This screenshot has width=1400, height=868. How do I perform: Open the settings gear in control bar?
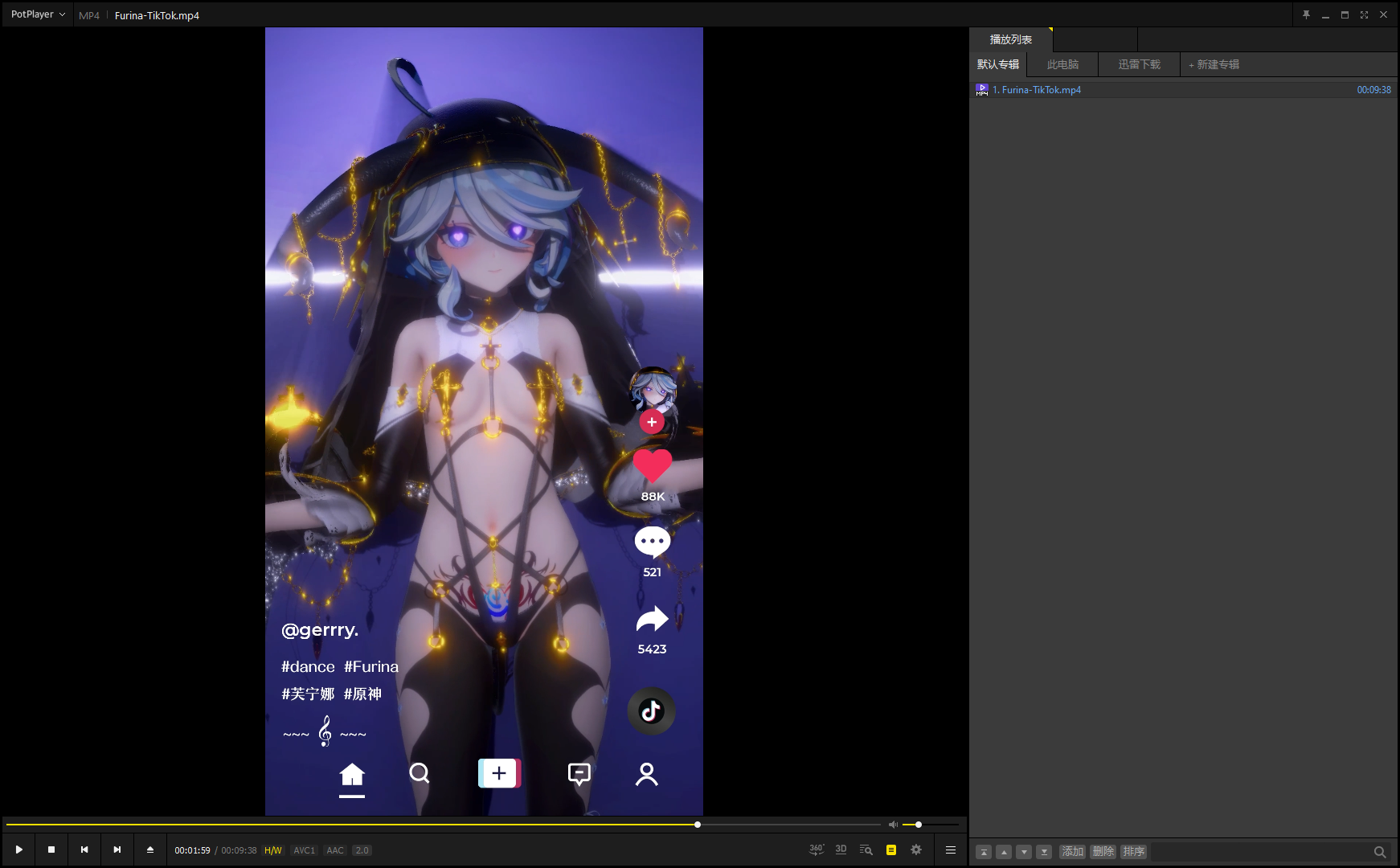pos(916,850)
